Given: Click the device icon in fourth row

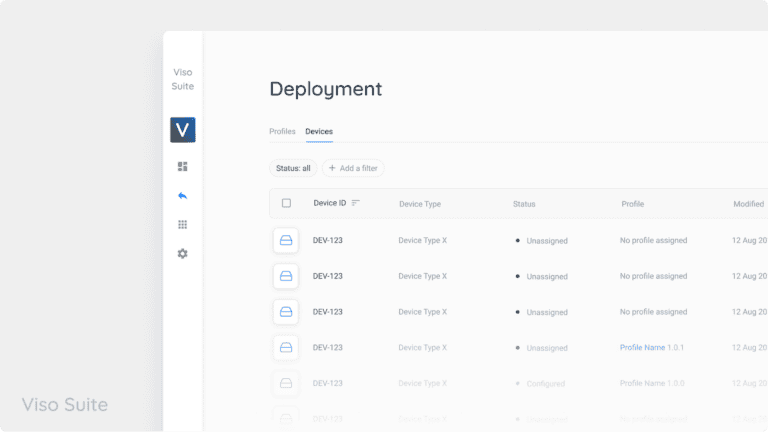Looking at the screenshot, I should click(x=286, y=348).
